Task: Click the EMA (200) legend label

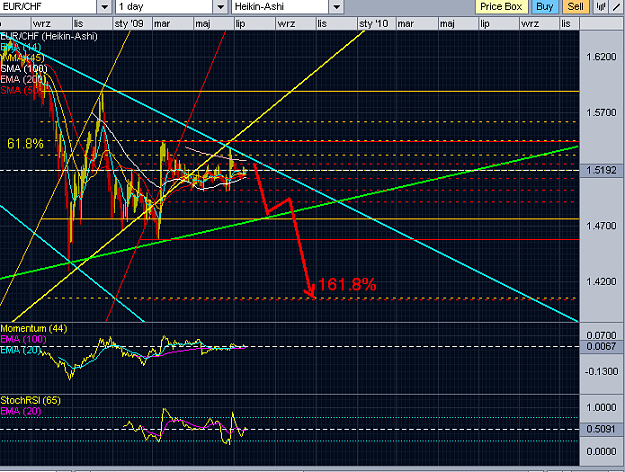Action: click(24, 79)
